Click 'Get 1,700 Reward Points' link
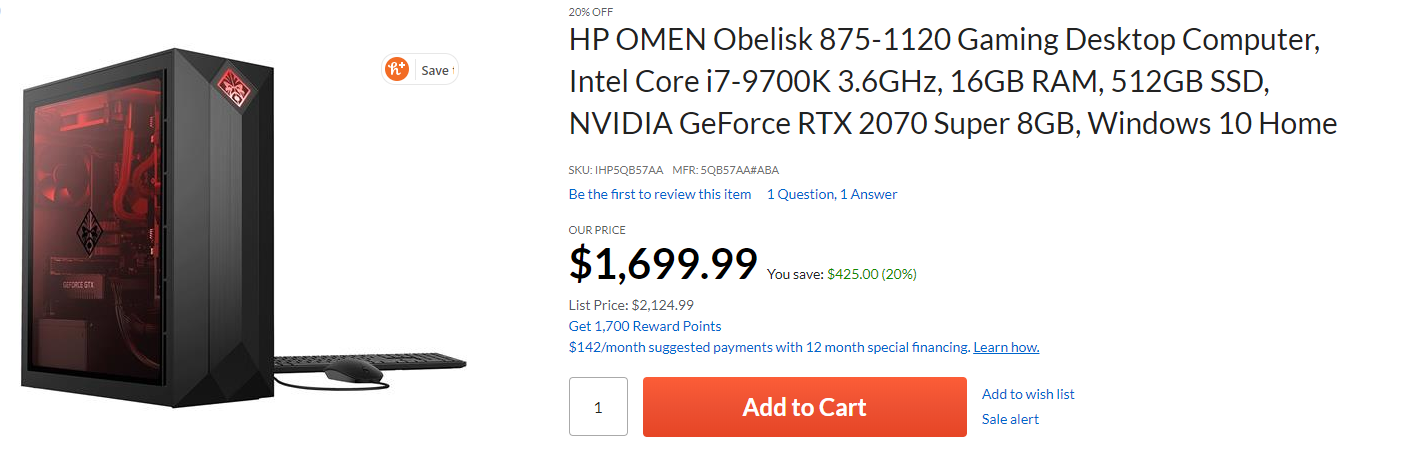The height and width of the screenshot is (450, 1402). tap(644, 326)
